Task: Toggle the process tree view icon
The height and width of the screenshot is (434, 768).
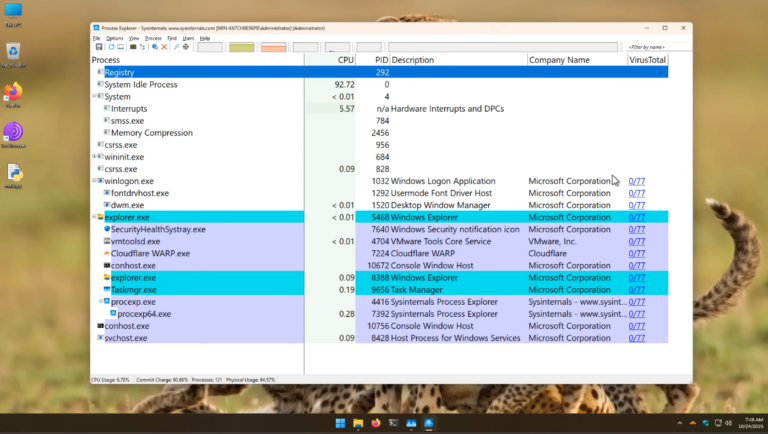Action: pos(142,47)
